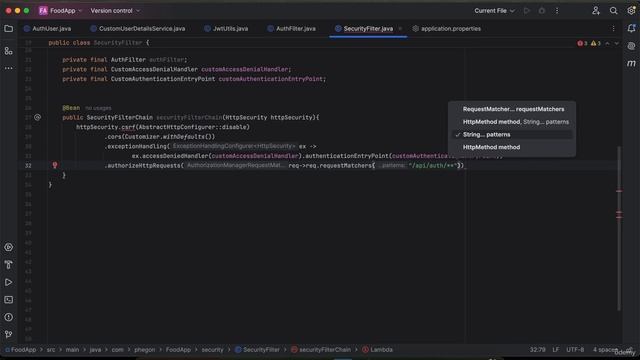Choose the HttpMethod method overload
Viewport: 640px width, 360px height.
[x=512, y=147]
